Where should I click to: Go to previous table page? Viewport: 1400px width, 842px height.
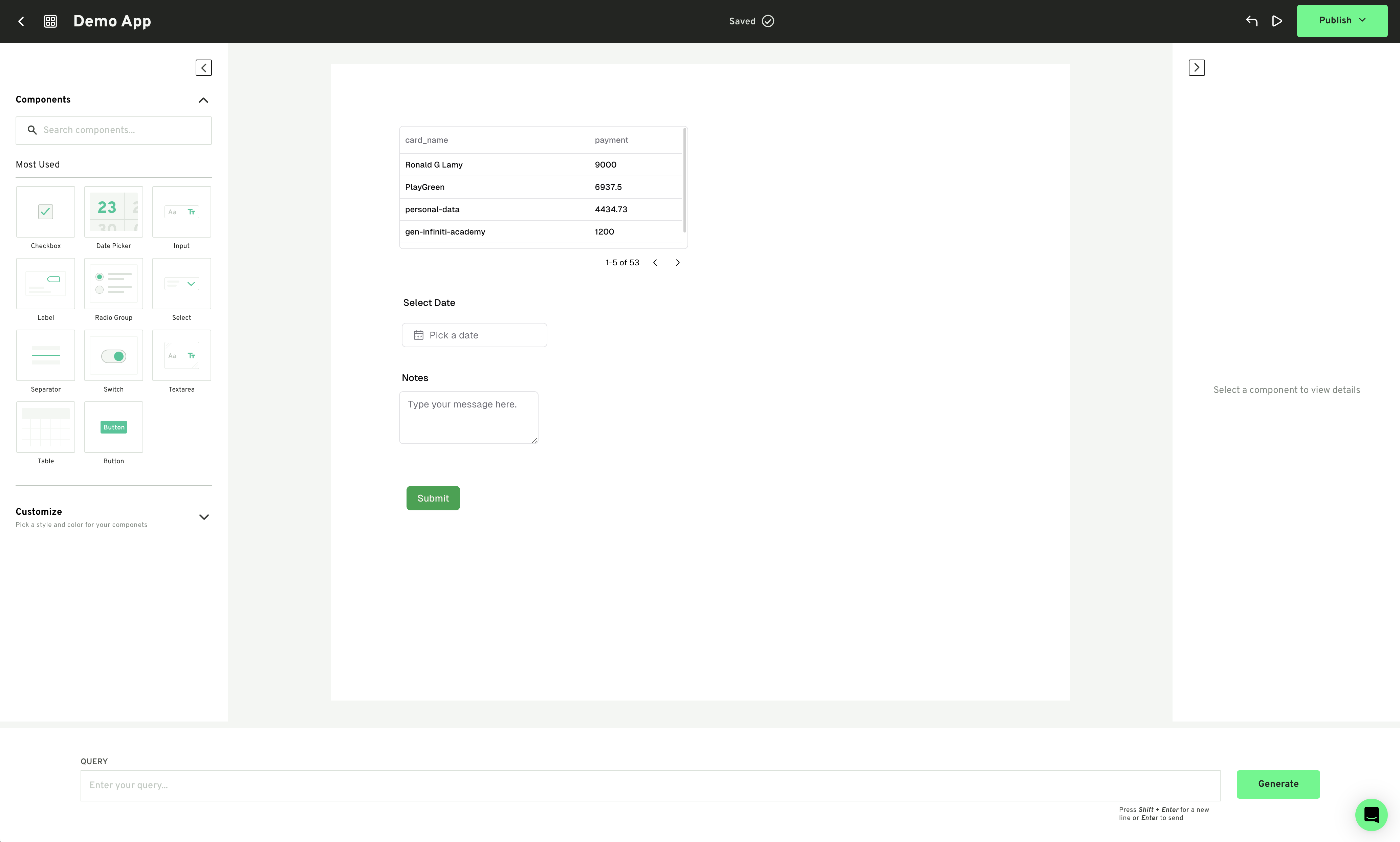tap(655, 263)
